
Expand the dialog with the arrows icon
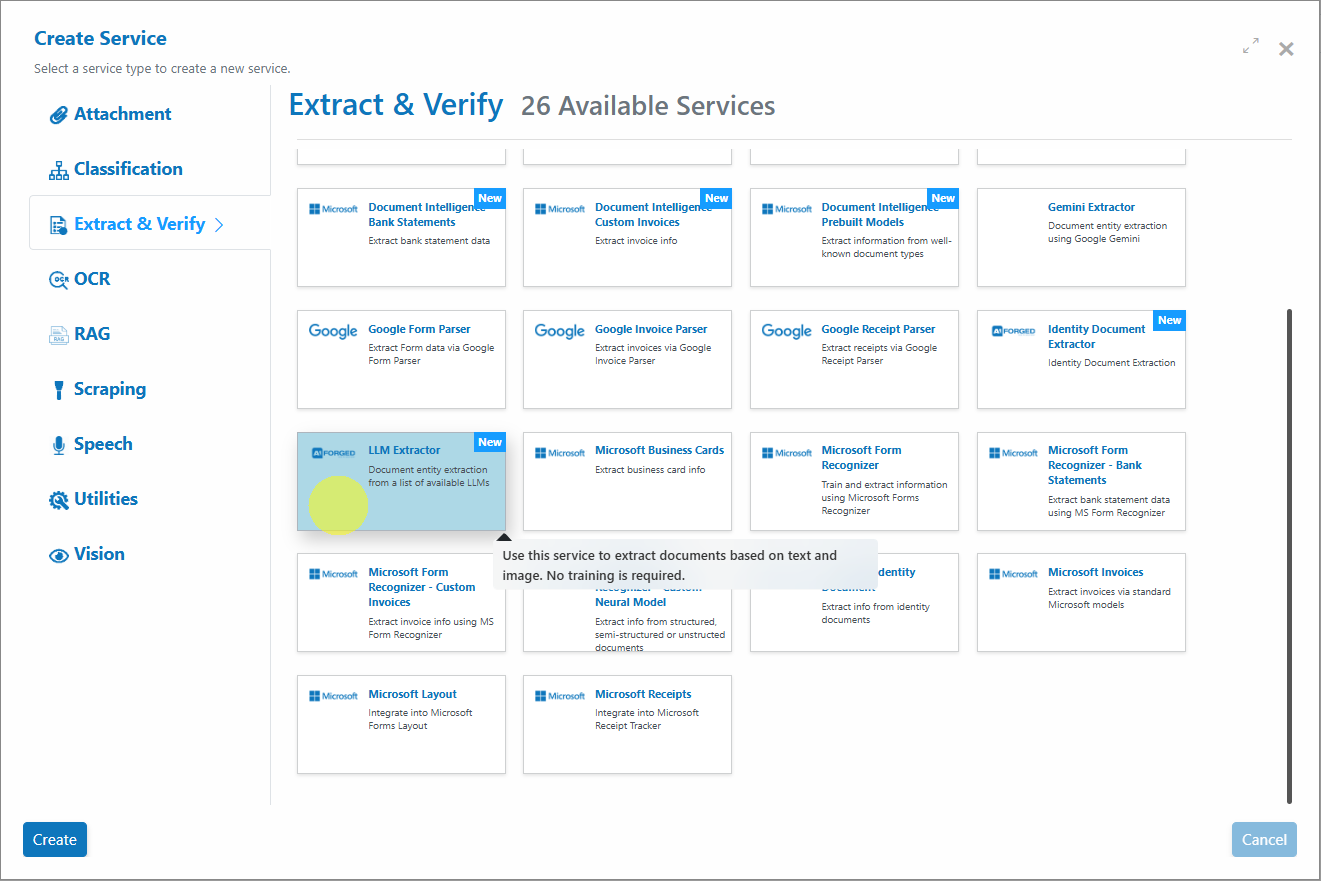click(1251, 46)
